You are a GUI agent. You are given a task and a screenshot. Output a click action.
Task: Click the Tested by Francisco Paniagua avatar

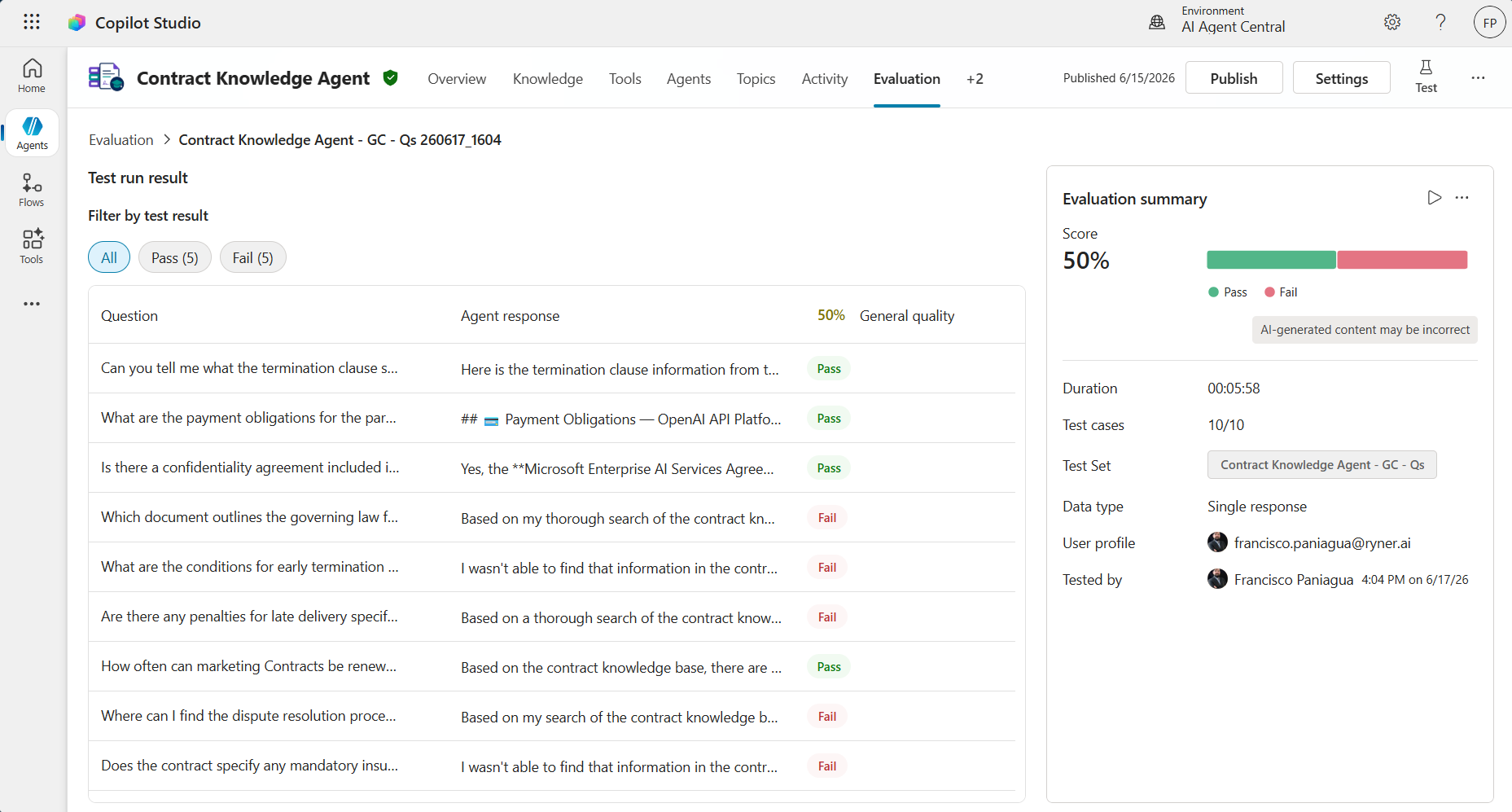click(x=1217, y=579)
